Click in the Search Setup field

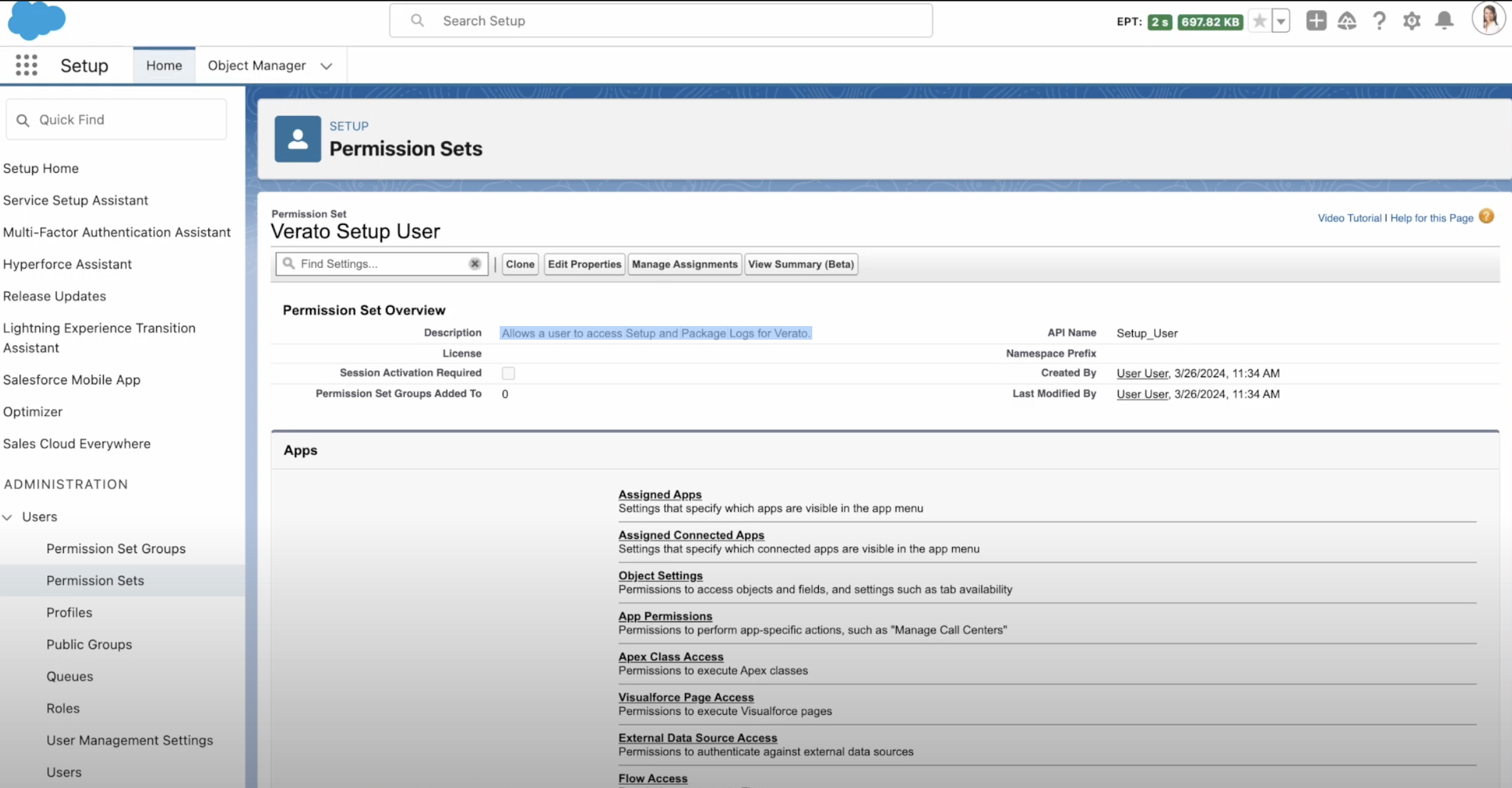pyautogui.click(x=661, y=21)
